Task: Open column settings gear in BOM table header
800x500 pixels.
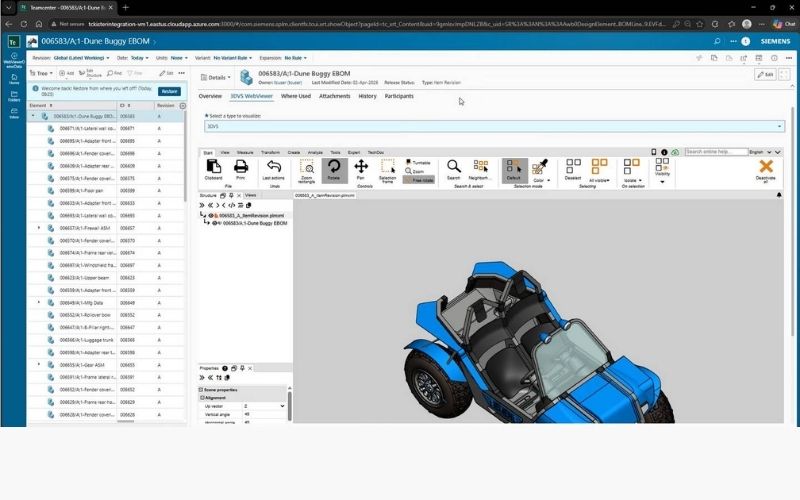Action: (x=183, y=106)
